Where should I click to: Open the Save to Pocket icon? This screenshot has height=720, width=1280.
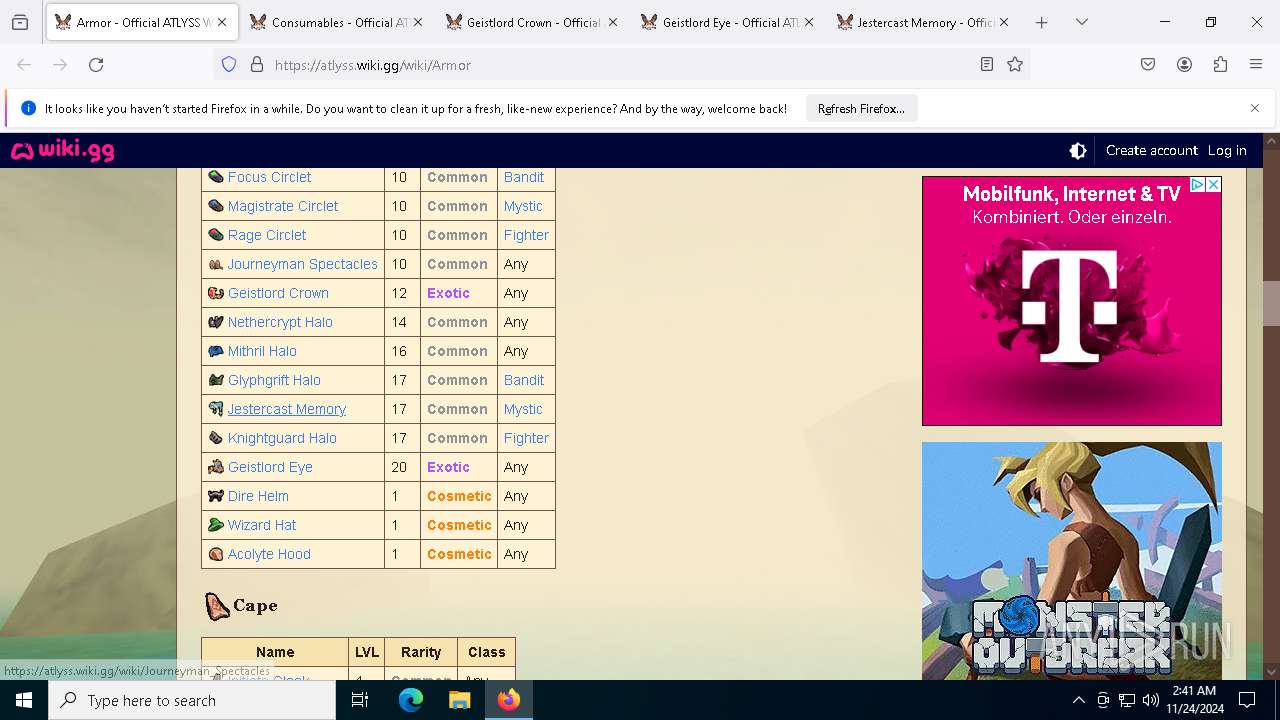[1148, 65]
